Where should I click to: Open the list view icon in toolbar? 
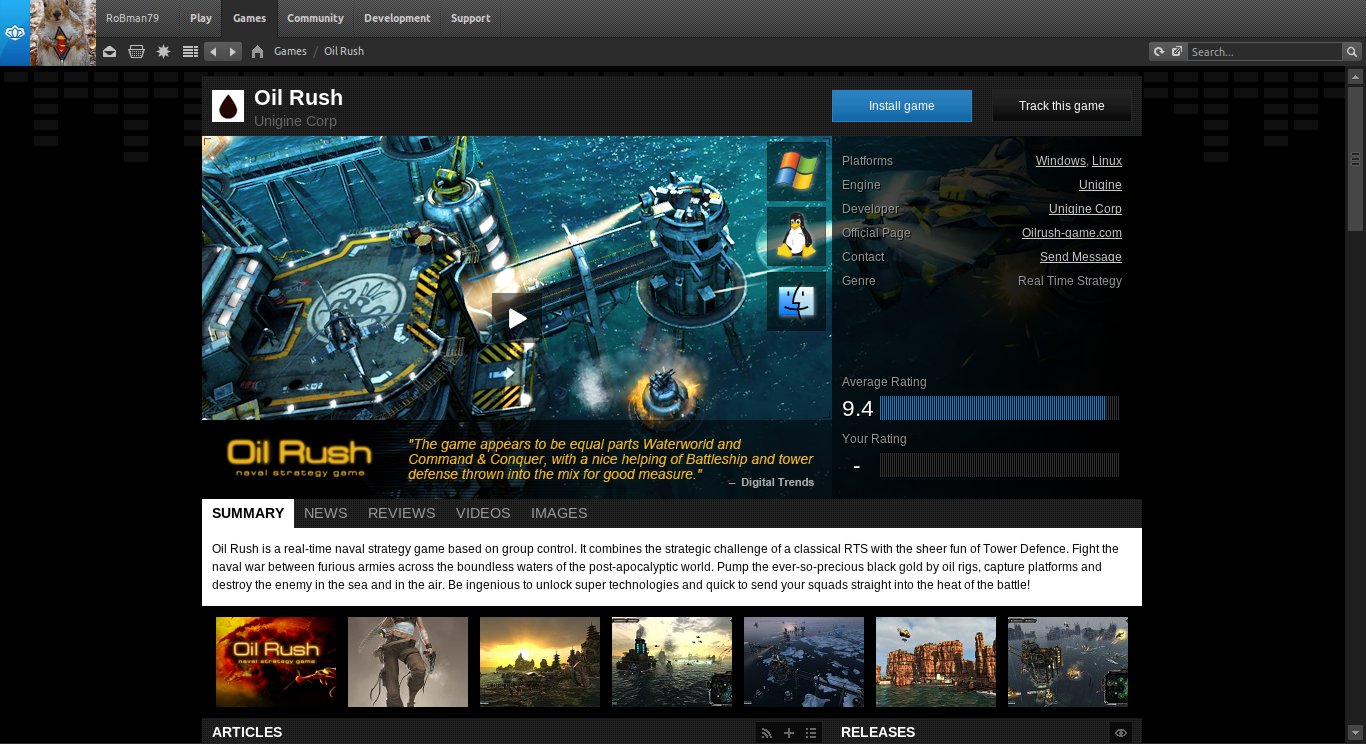pyautogui.click(x=190, y=51)
